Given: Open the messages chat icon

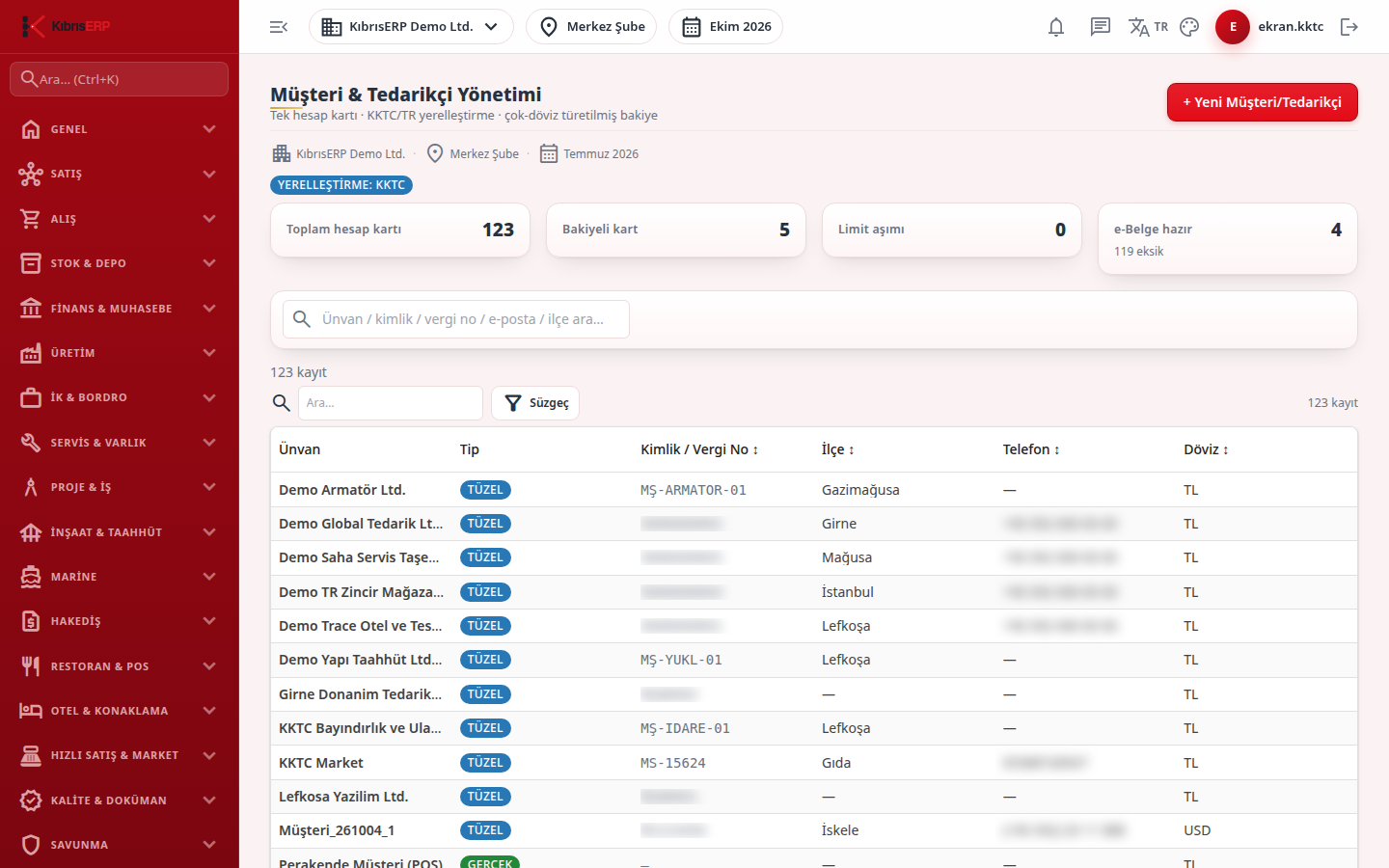Looking at the screenshot, I should (x=1101, y=27).
